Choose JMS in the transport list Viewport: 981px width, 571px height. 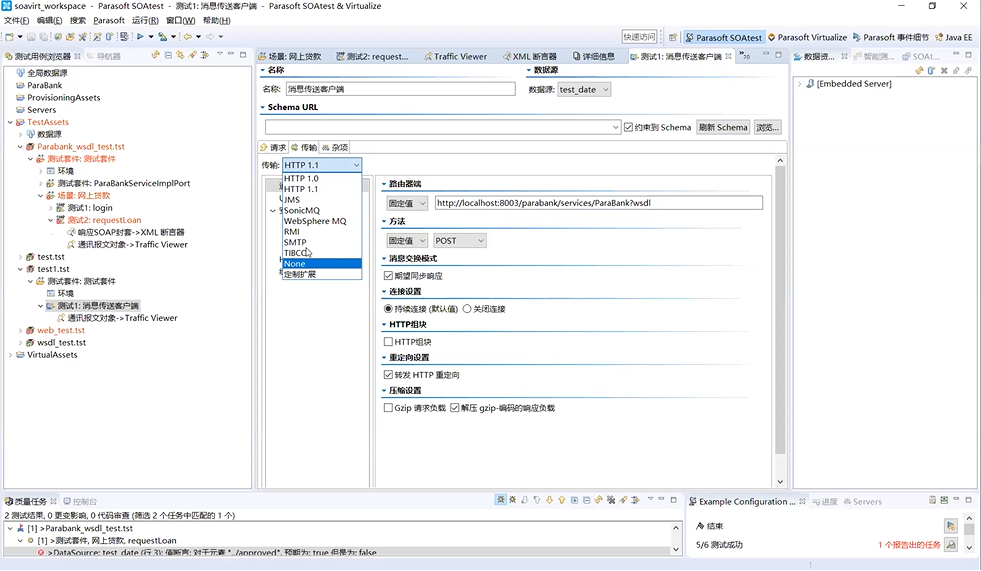click(x=322, y=200)
